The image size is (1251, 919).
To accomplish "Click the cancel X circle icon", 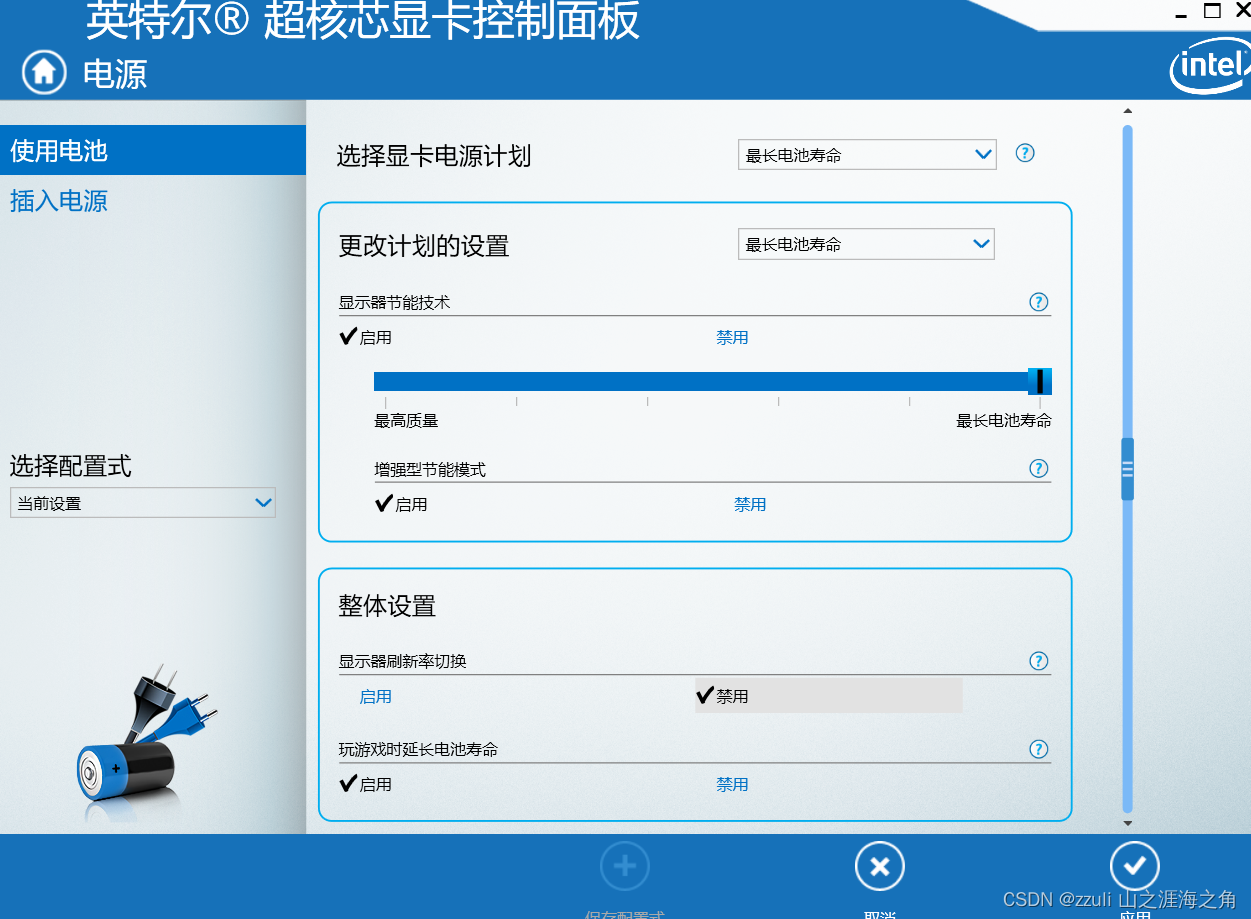I will pos(880,866).
